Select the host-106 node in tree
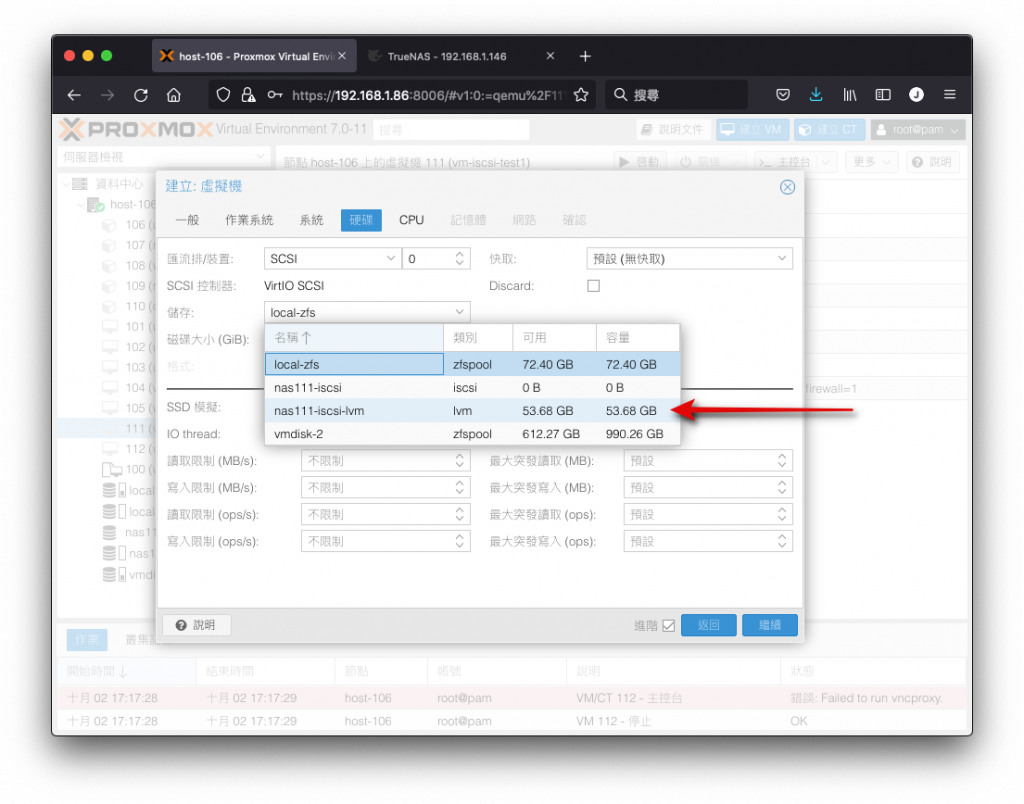Screen dimensions: 1024x804 pos(122,204)
